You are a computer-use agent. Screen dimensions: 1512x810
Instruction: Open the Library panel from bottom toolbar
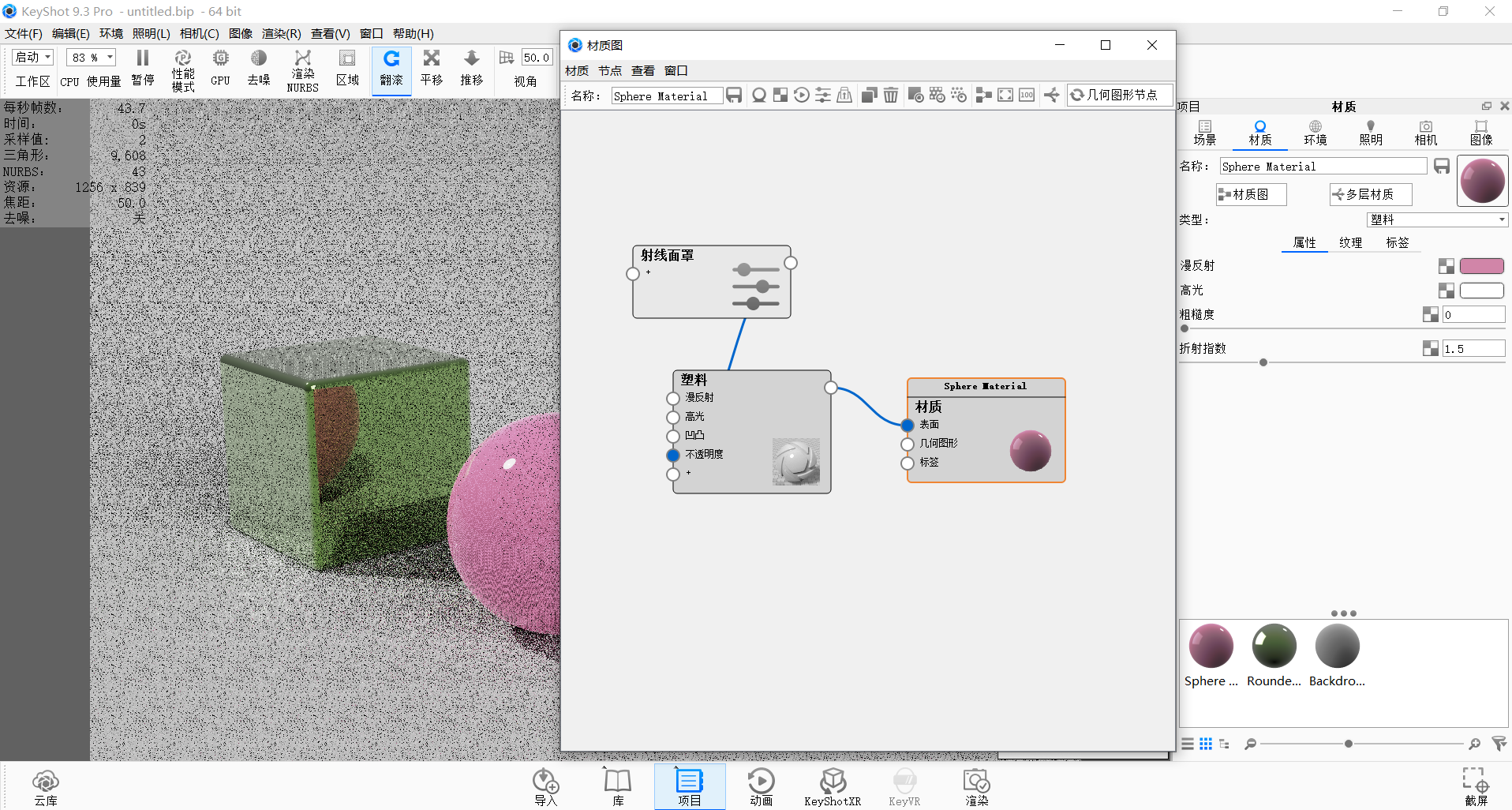tap(618, 787)
